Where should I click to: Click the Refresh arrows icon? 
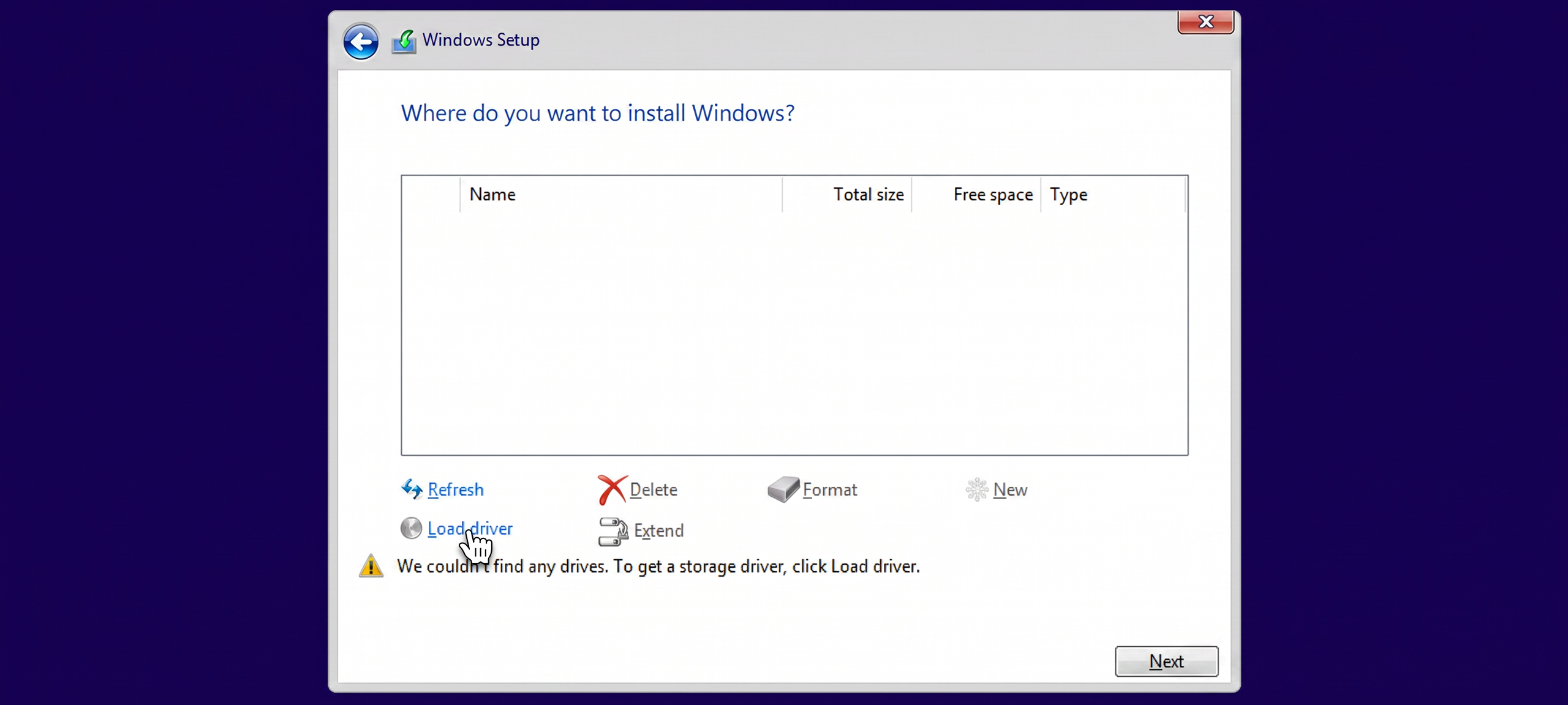coord(412,489)
